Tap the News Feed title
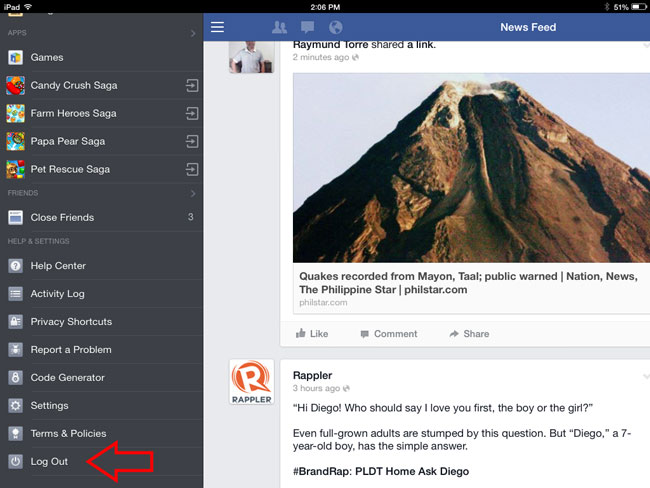 [528, 27]
